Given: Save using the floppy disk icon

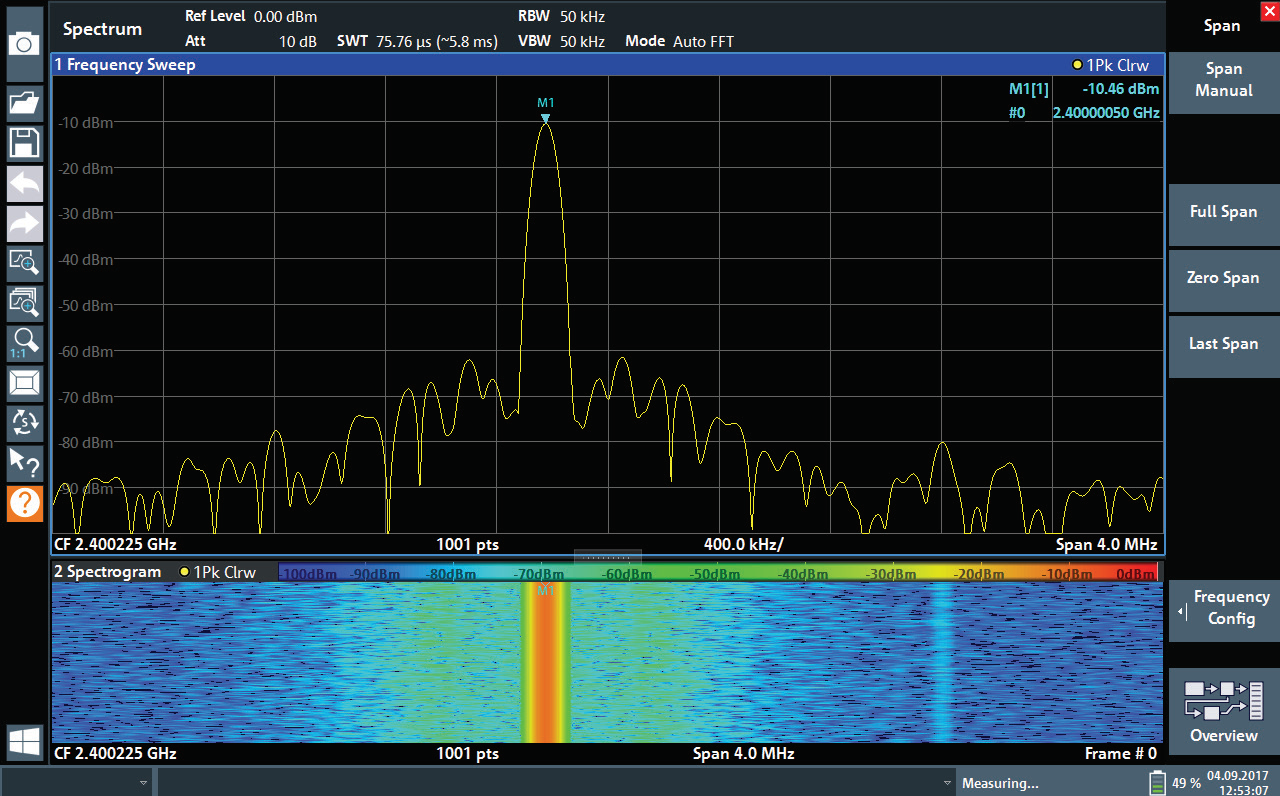Looking at the screenshot, I should 24,143.
